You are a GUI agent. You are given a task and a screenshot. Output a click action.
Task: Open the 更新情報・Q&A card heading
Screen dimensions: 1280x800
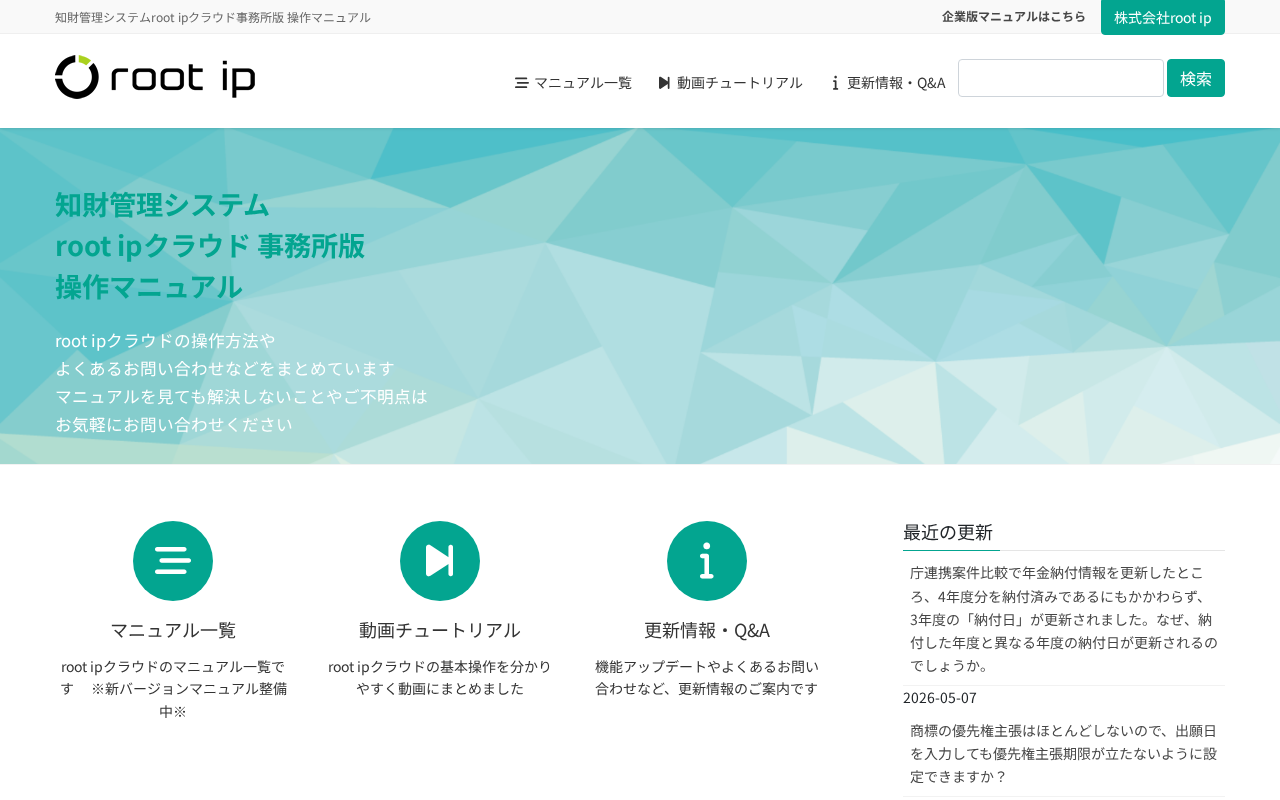pyautogui.click(x=707, y=630)
